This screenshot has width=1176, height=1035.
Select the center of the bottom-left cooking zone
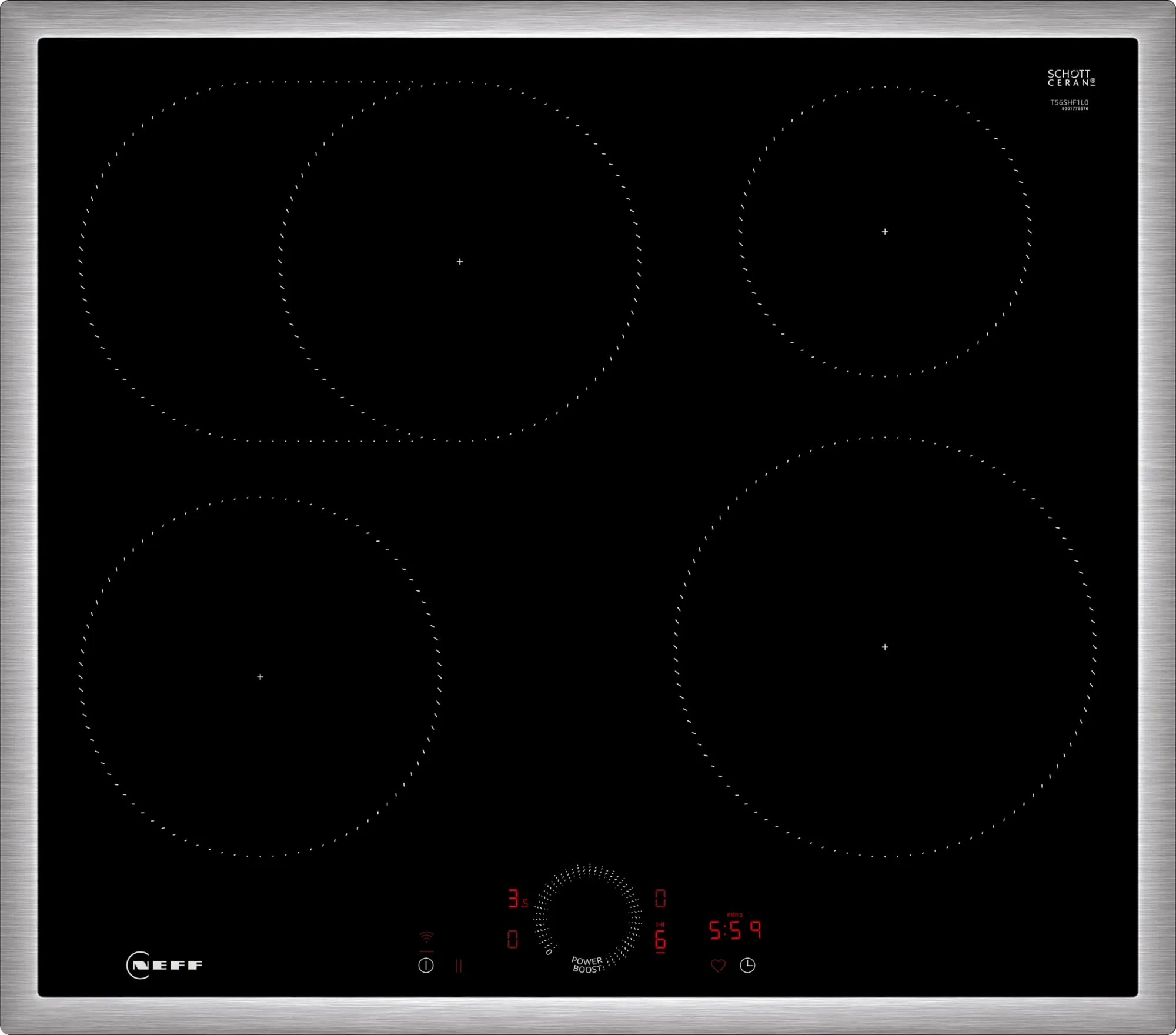pos(259,677)
